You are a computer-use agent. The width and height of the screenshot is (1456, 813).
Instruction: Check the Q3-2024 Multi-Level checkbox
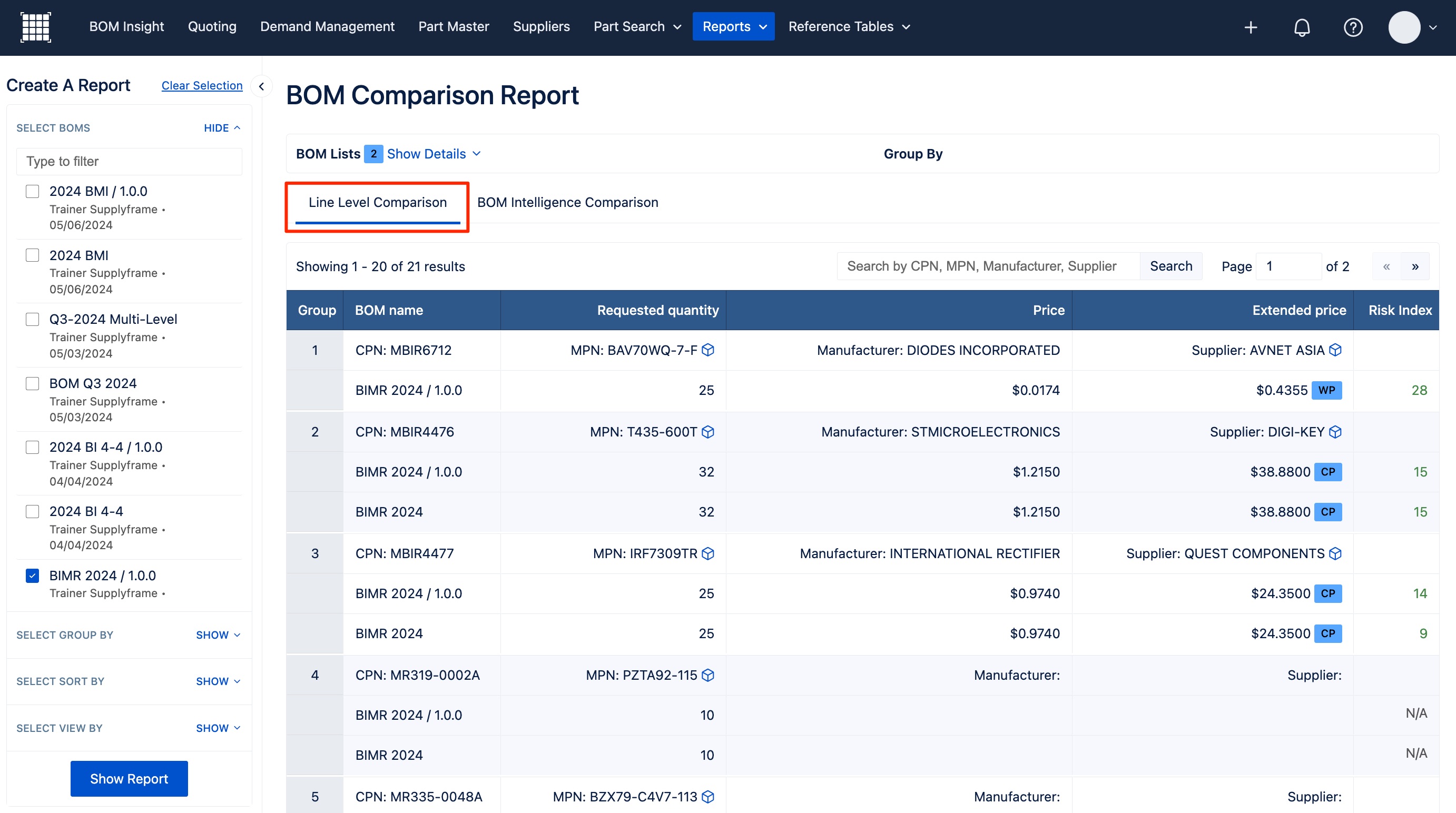[x=32, y=319]
